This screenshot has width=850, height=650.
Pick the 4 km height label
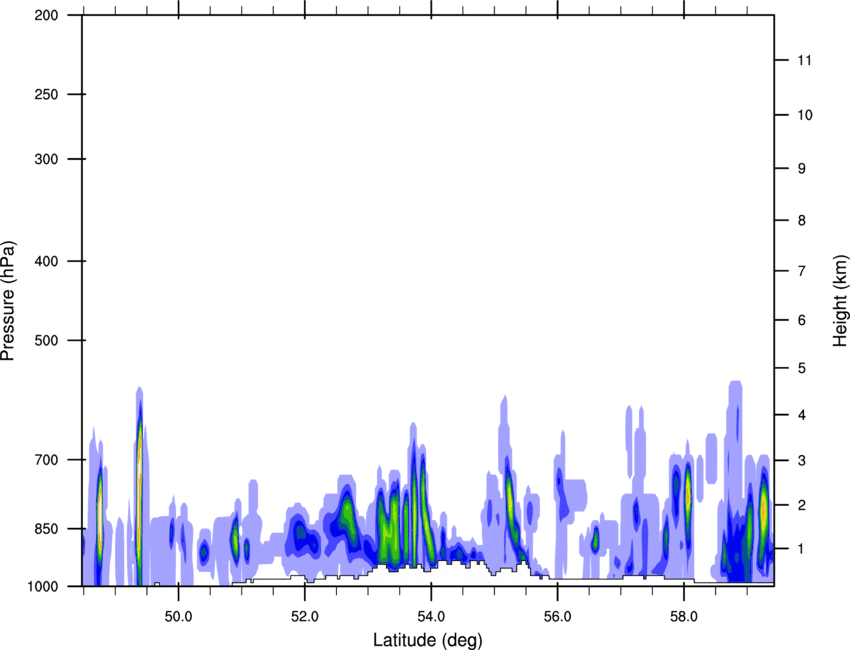coord(802,415)
